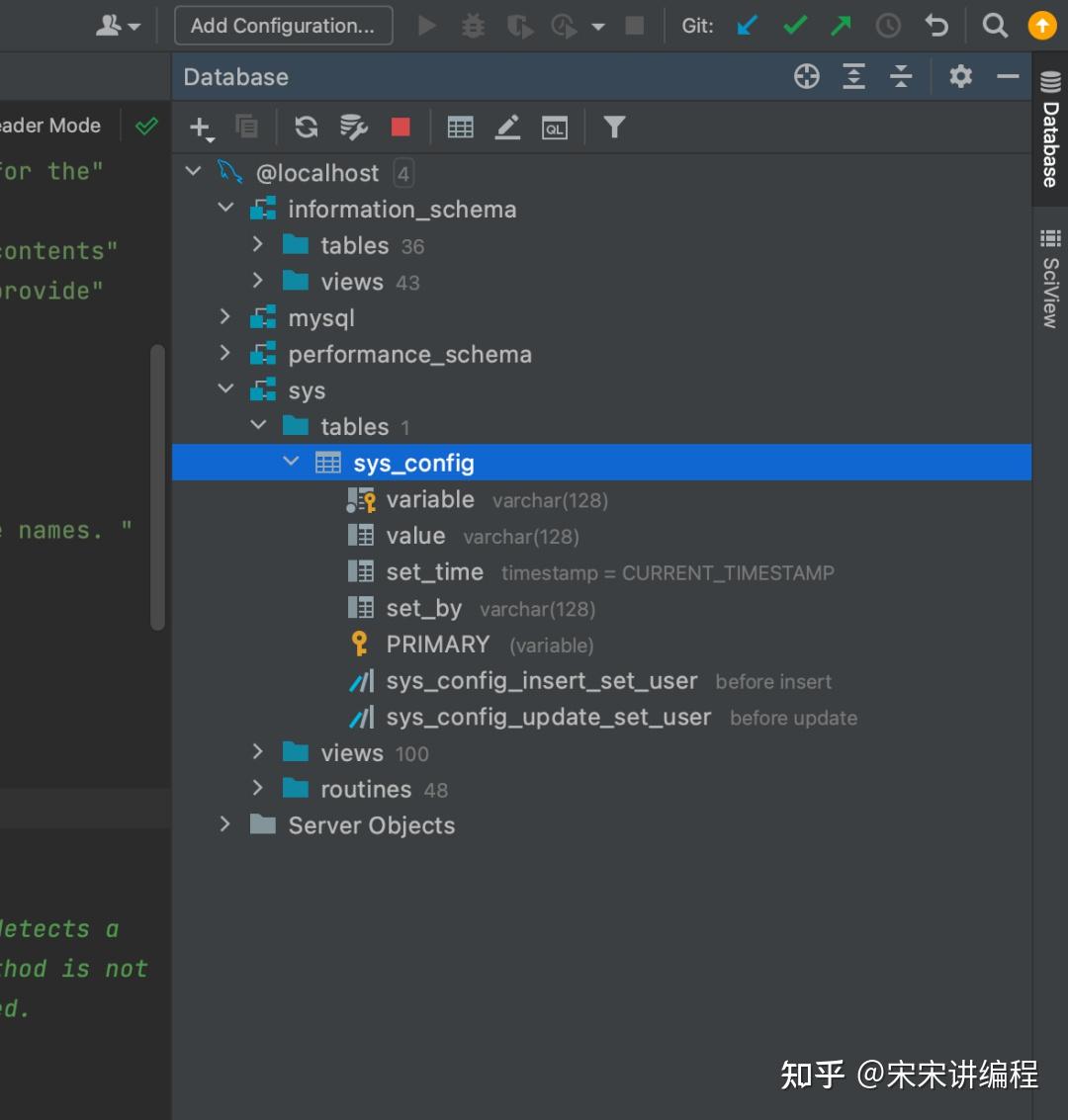Image resolution: width=1068 pixels, height=1120 pixels.
Task: Click the Edit Source pencil icon
Action: (x=507, y=127)
